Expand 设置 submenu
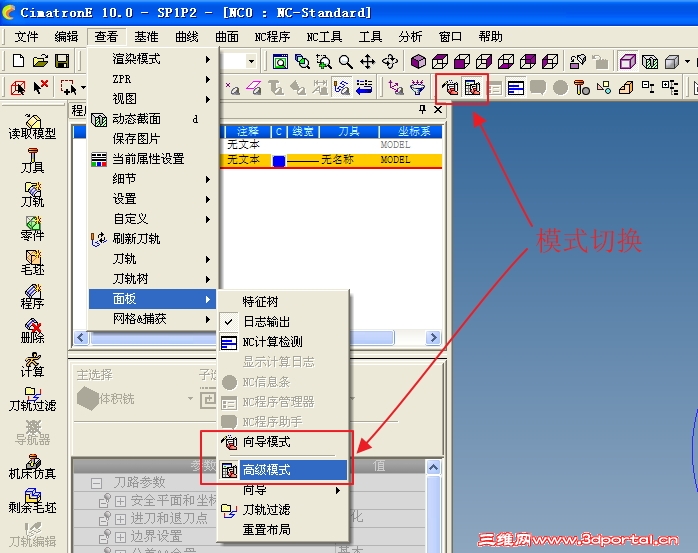The image size is (698, 553). (153, 199)
